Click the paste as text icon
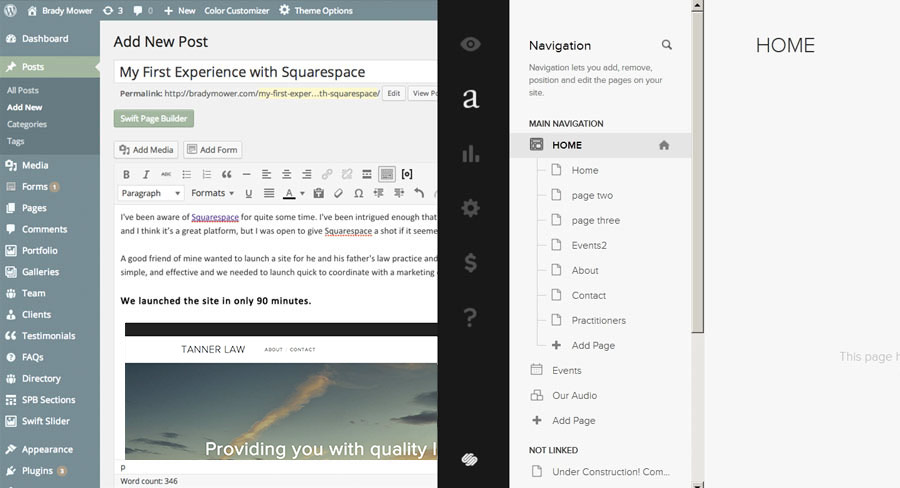 point(319,193)
